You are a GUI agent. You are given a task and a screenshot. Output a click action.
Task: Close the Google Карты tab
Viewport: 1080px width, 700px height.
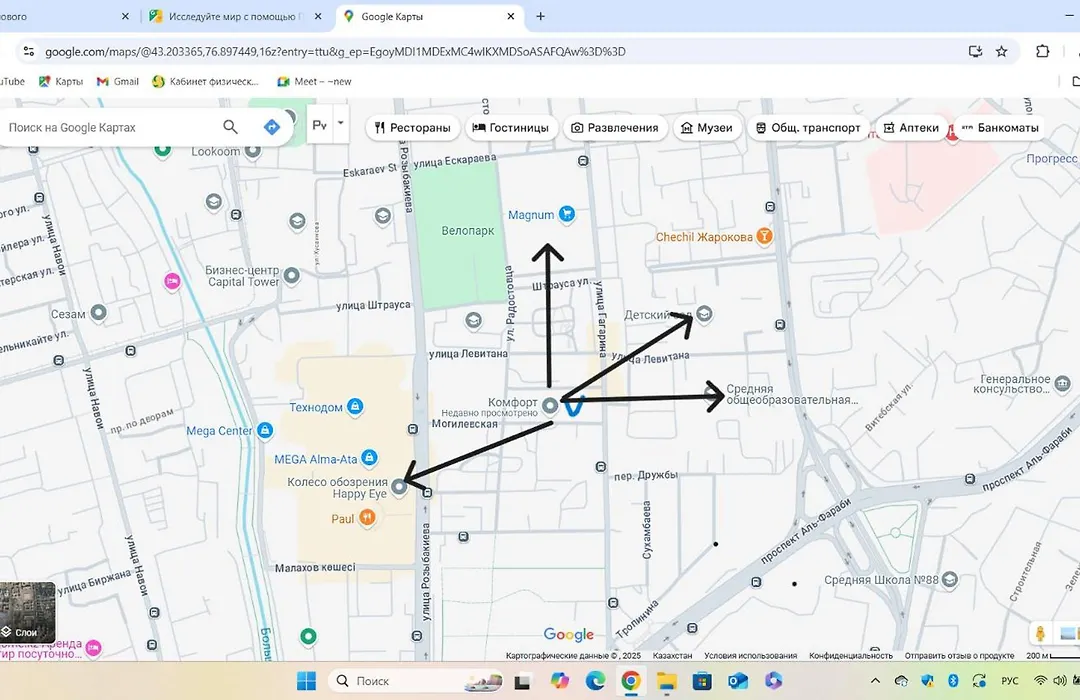[x=510, y=16]
